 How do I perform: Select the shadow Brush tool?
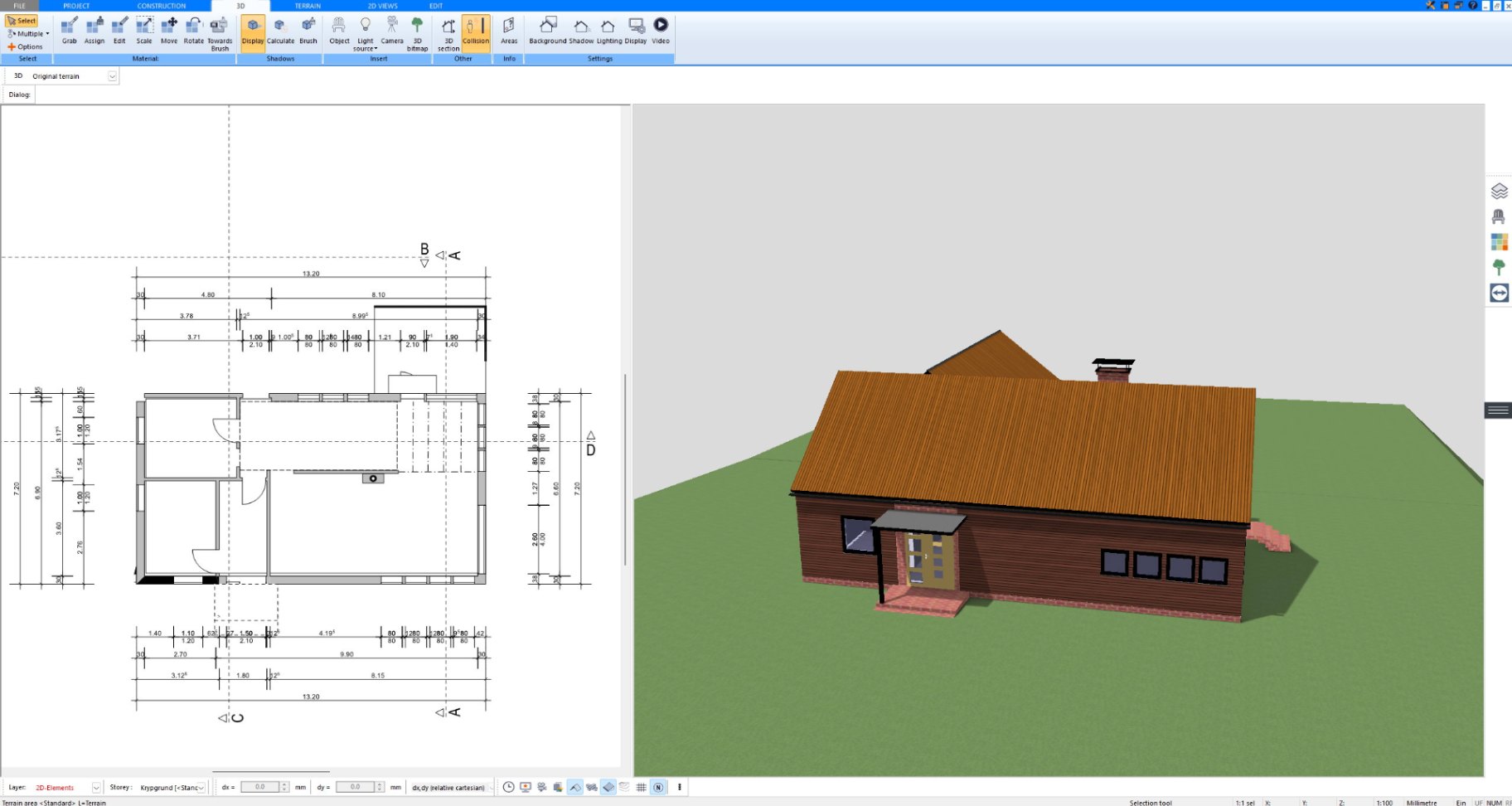coord(308,31)
